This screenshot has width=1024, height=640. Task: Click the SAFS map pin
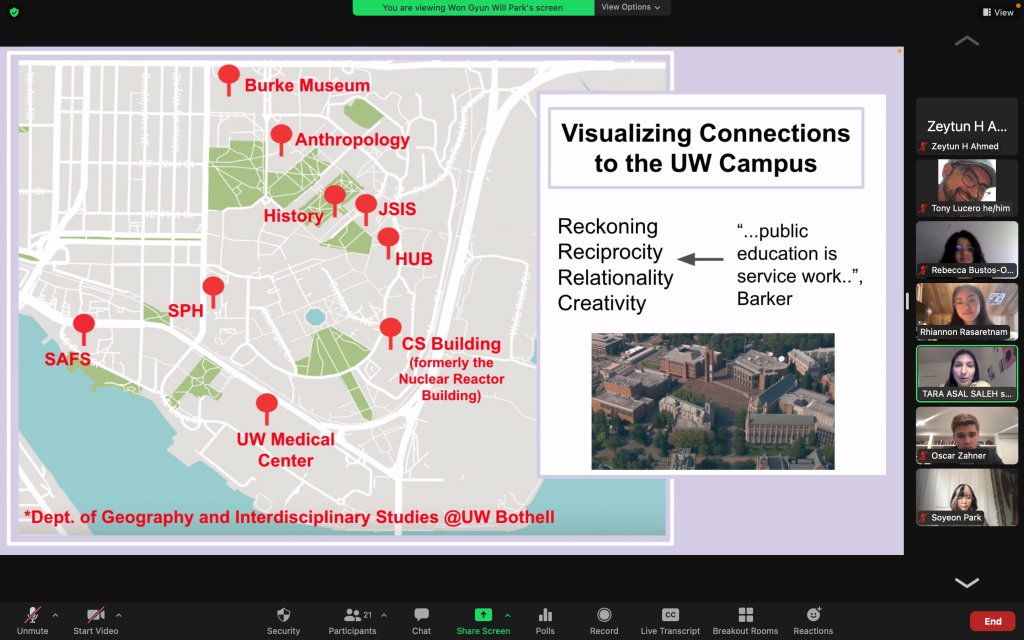[x=84, y=328]
